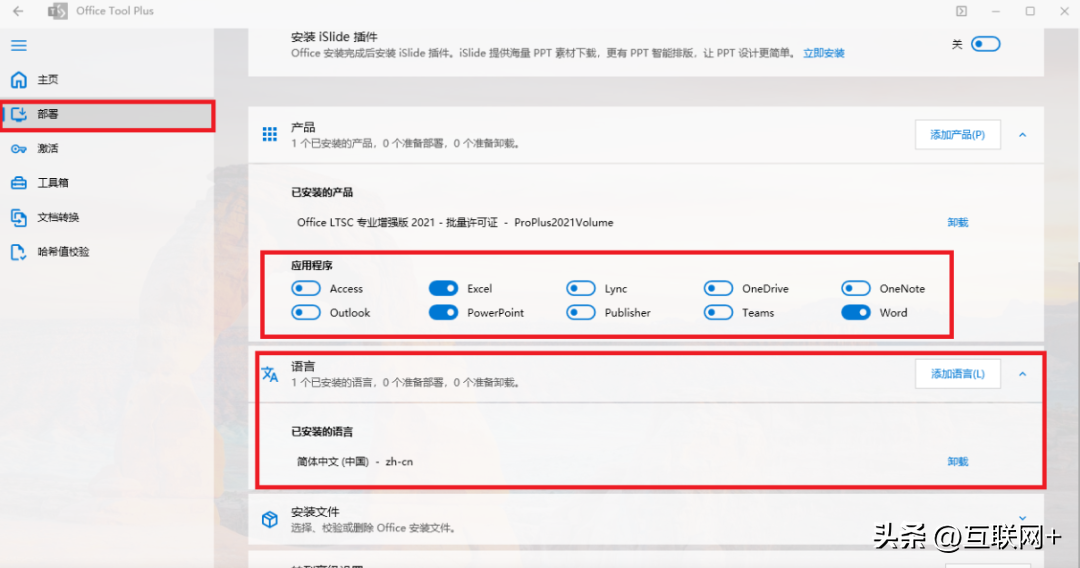1080x568 pixels.
Task: Click the language translate icon
Action: pos(270,374)
